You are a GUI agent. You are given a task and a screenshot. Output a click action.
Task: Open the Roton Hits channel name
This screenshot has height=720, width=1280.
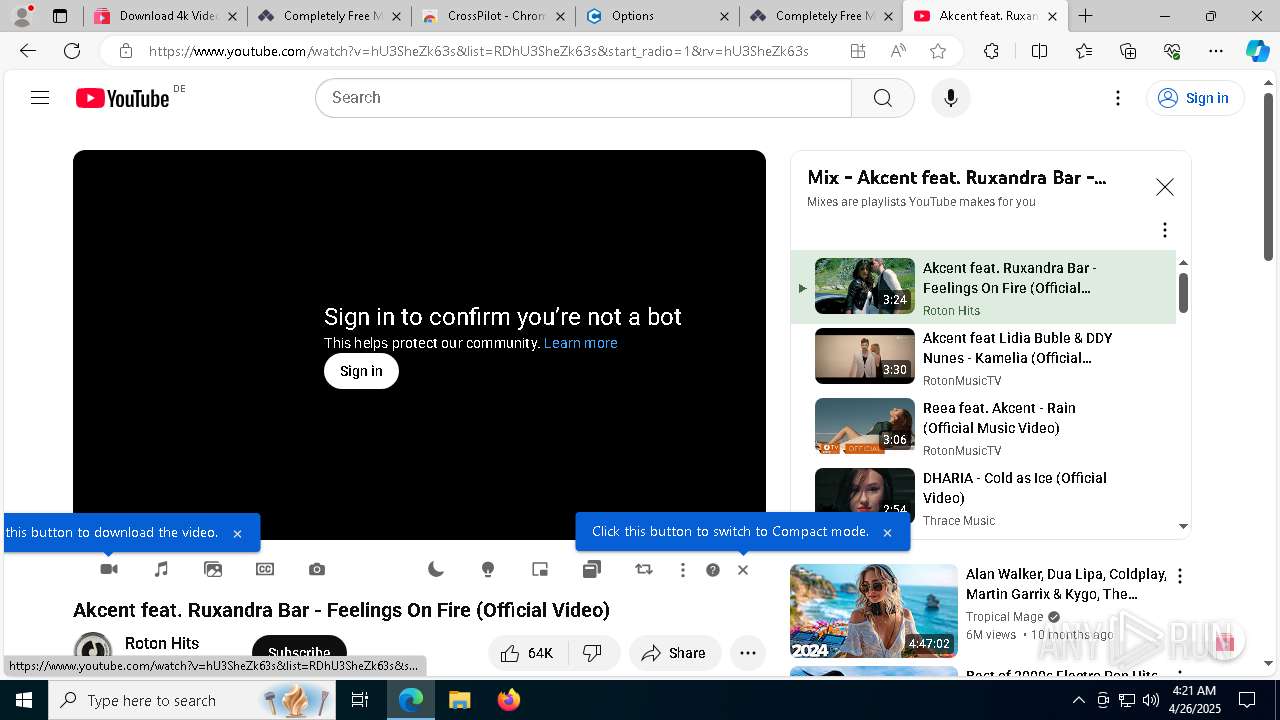coord(162,643)
